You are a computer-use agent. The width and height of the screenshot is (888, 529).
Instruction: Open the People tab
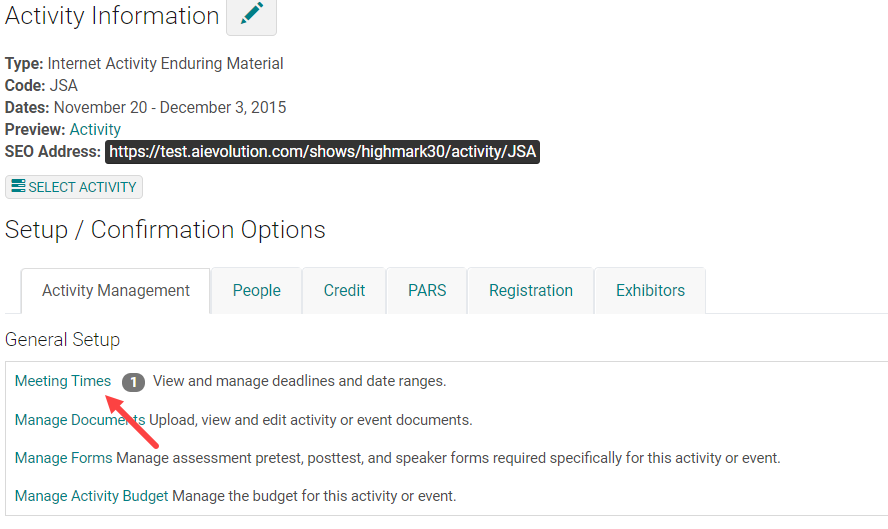pos(257,291)
